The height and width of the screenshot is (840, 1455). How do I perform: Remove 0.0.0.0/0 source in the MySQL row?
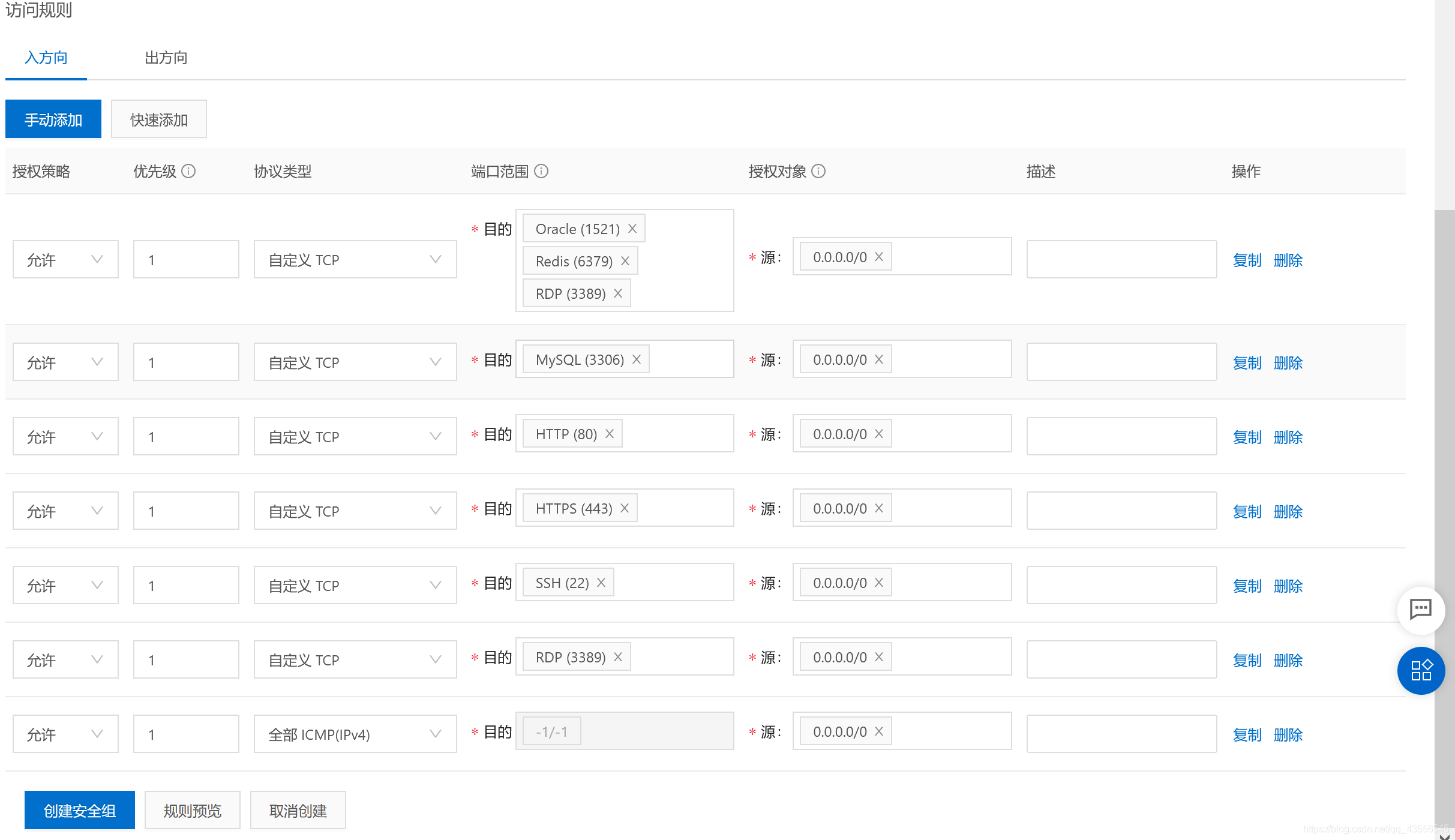(x=878, y=359)
